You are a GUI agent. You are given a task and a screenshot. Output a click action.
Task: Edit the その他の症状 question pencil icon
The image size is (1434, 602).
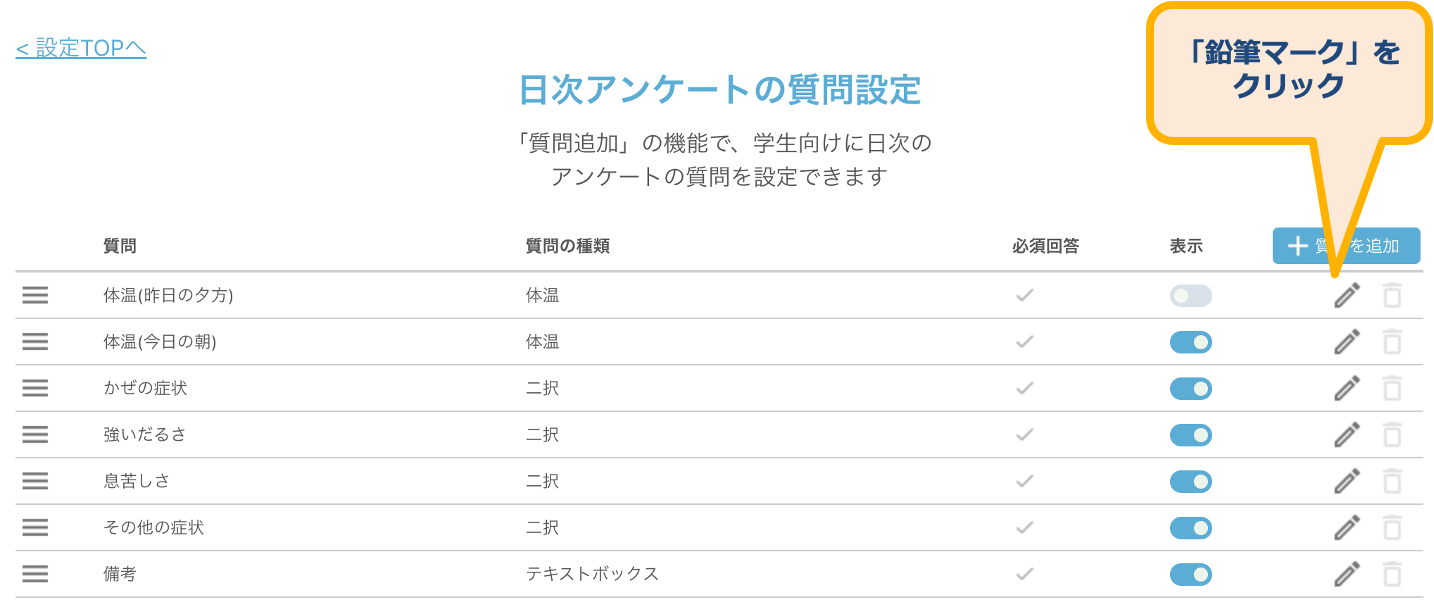[1347, 527]
